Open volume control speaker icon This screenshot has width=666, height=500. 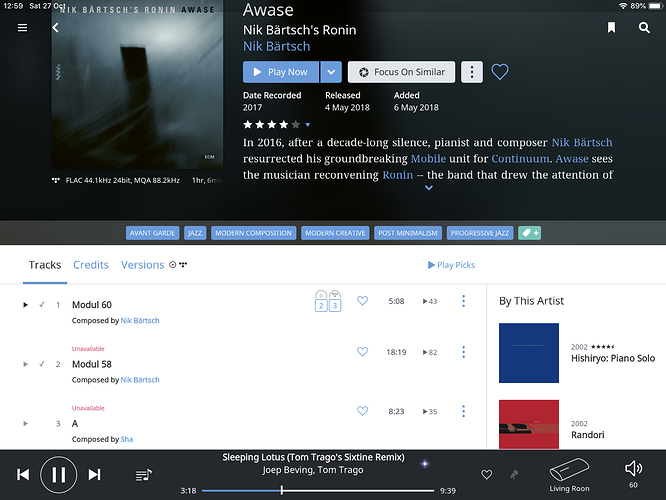[633, 469]
